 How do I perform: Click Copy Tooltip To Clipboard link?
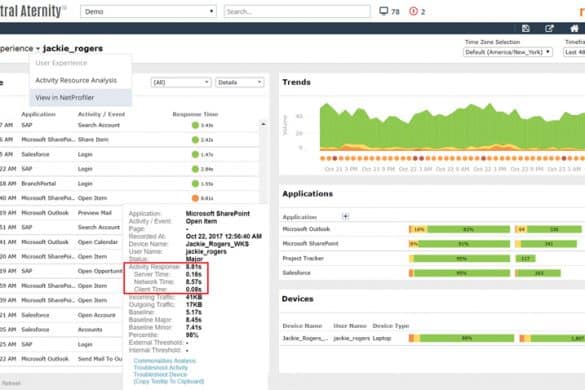click(x=169, y=381)
